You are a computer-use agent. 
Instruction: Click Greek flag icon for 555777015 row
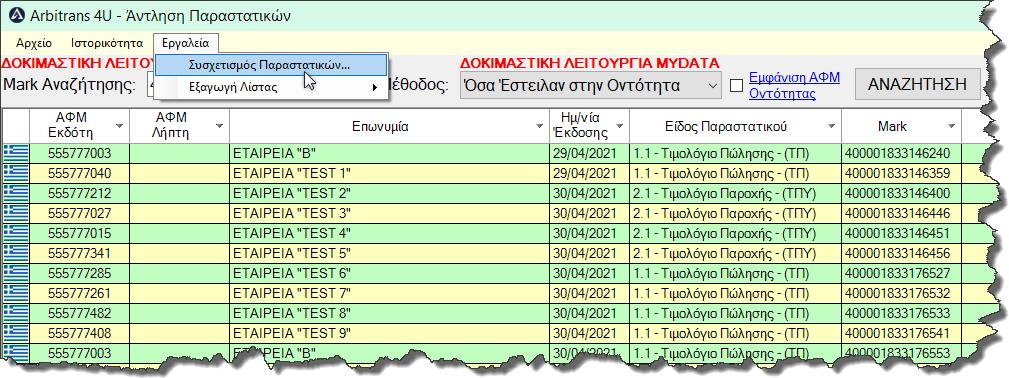coord(16,234)
